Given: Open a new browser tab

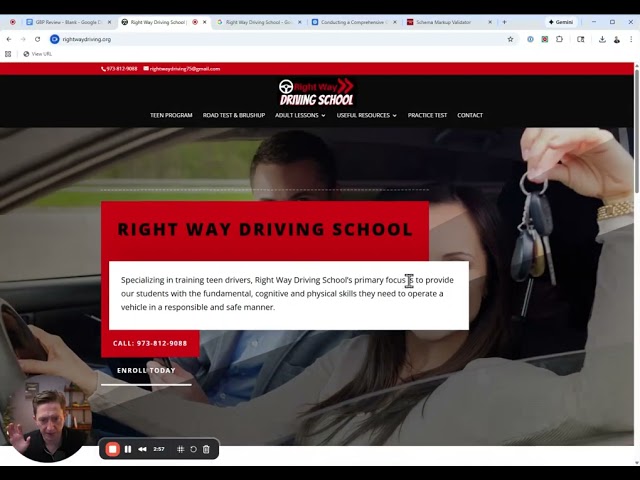Looking at the screenshot, I should pos(504,22).
